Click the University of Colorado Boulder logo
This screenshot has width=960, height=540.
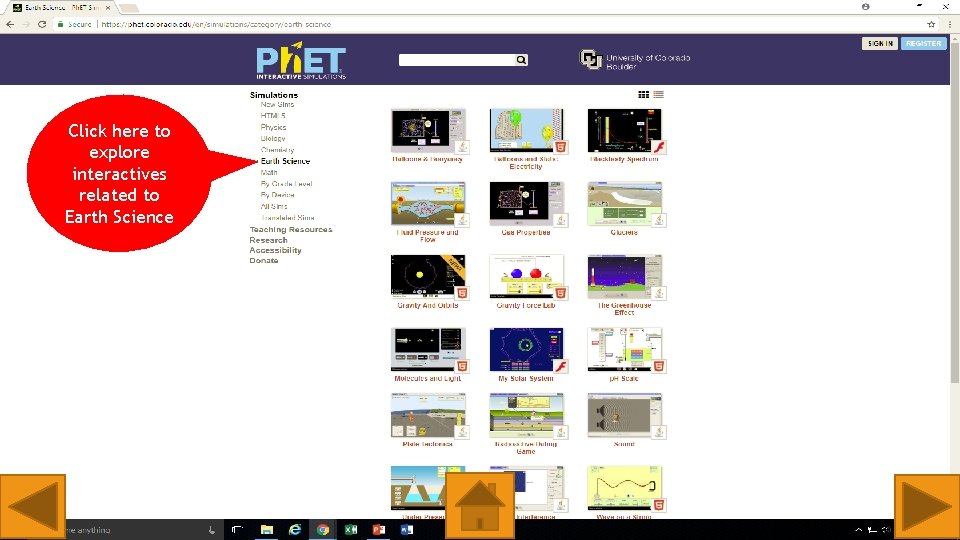(635, 60)
